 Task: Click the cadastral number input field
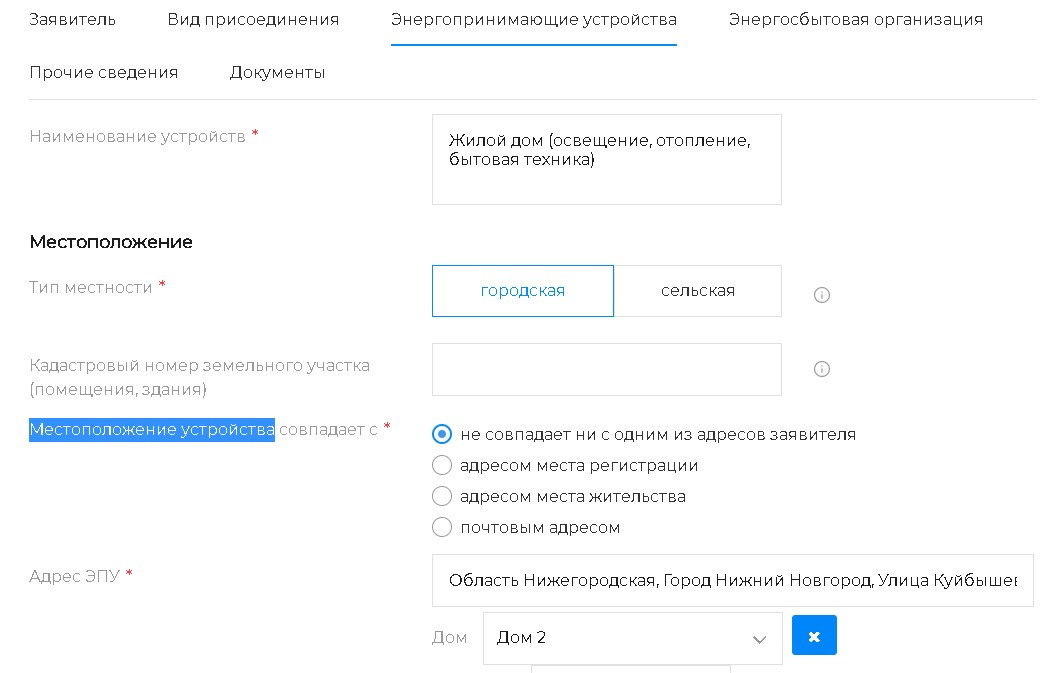pos(606,369)
